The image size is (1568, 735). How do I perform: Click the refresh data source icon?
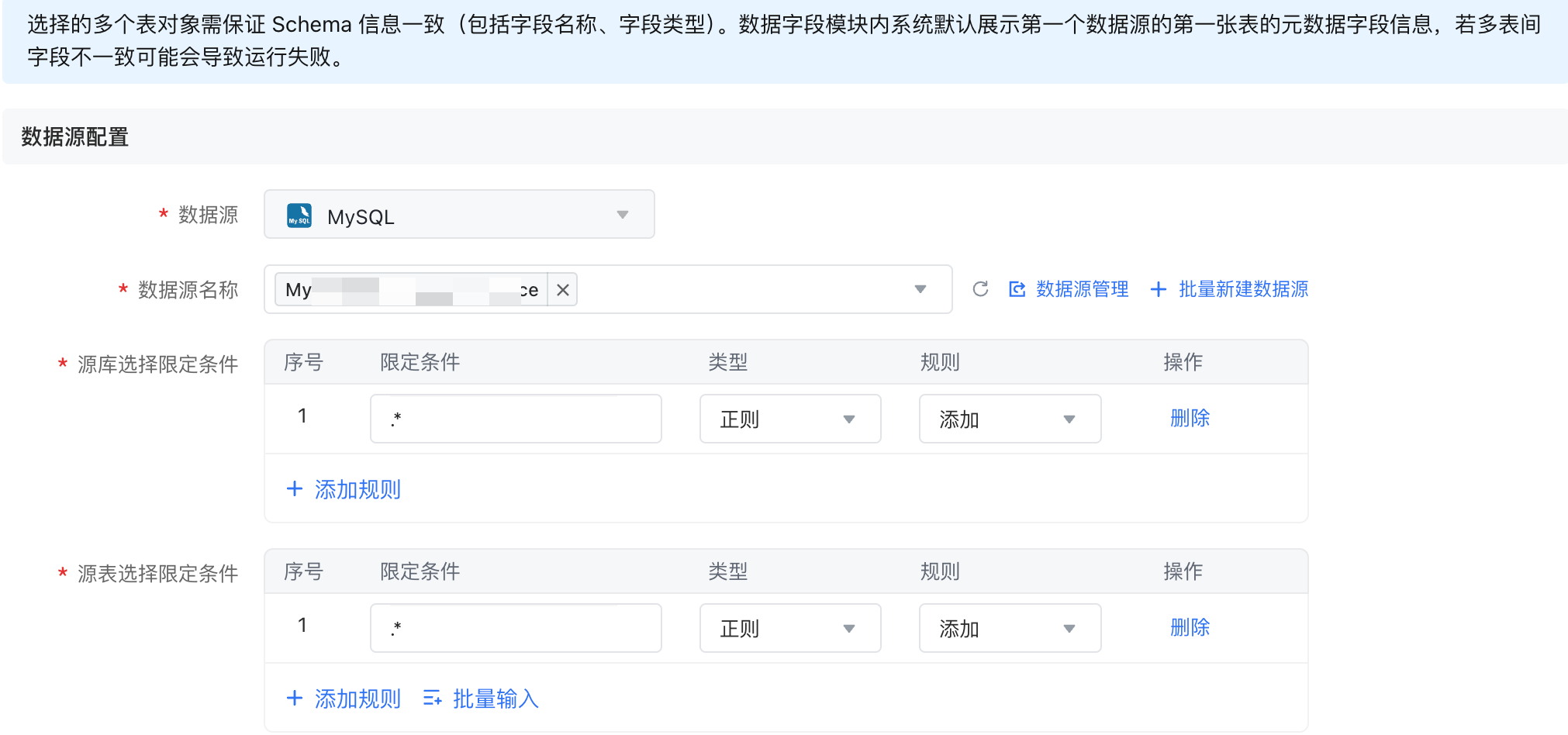click(980, 289)
